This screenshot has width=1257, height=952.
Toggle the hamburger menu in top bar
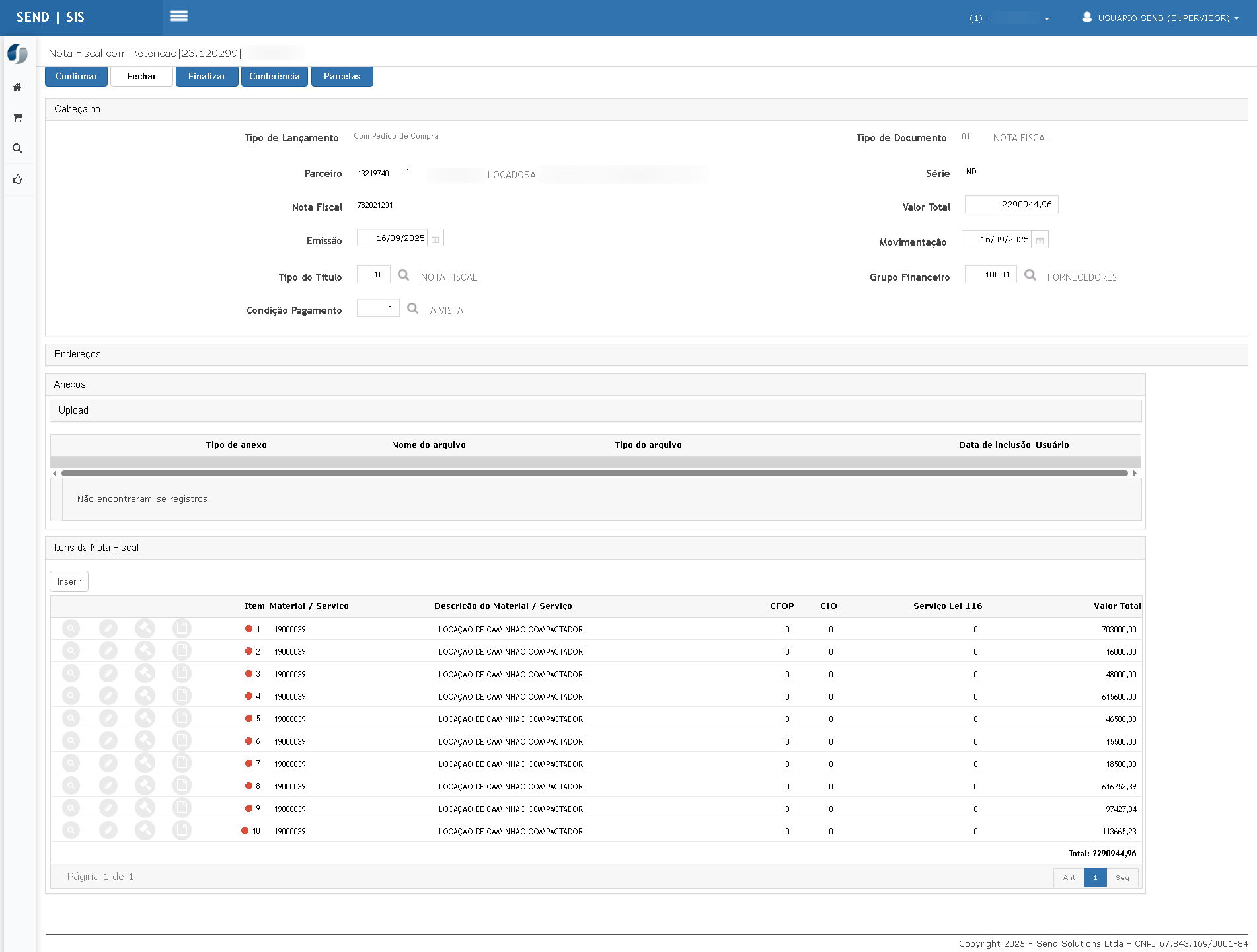178,17
